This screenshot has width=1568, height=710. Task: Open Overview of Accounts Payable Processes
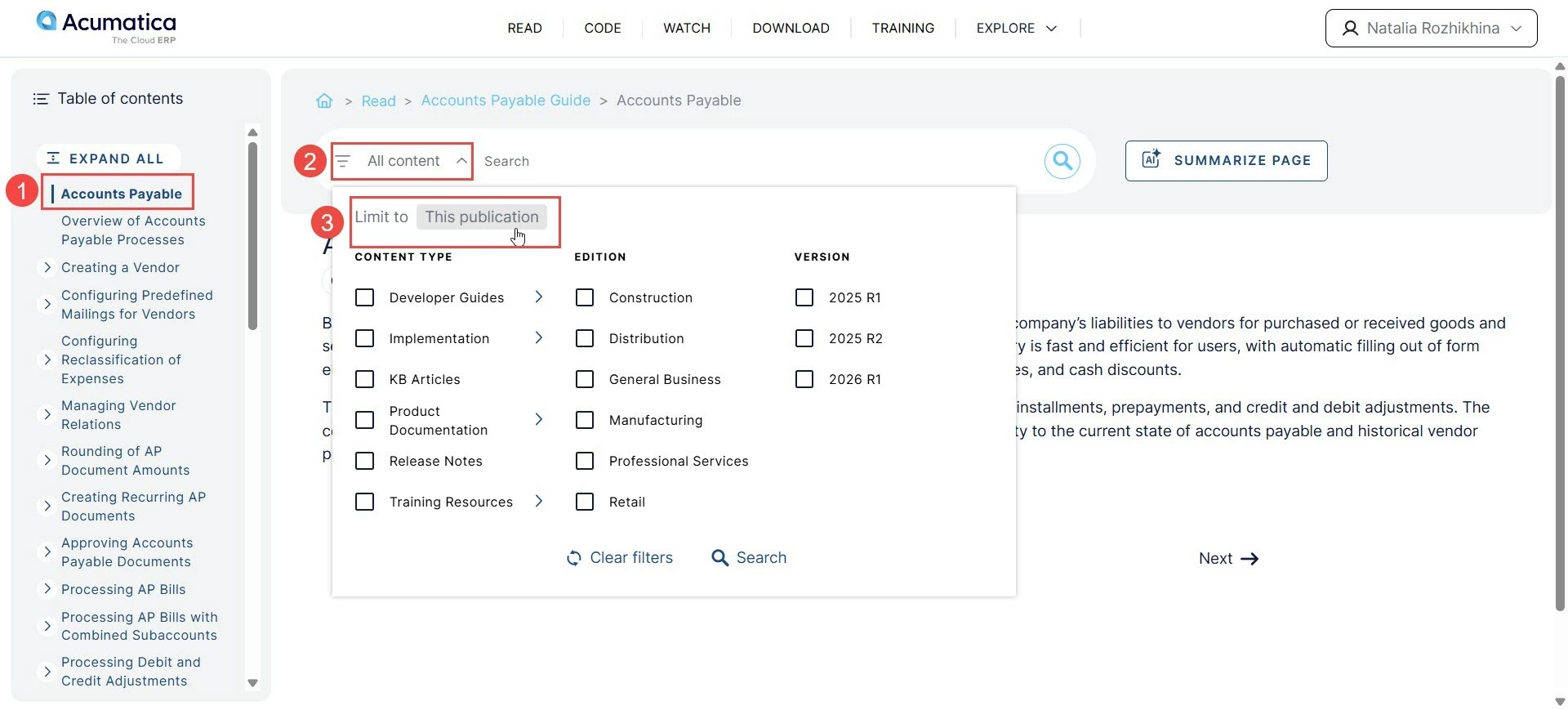133,230
